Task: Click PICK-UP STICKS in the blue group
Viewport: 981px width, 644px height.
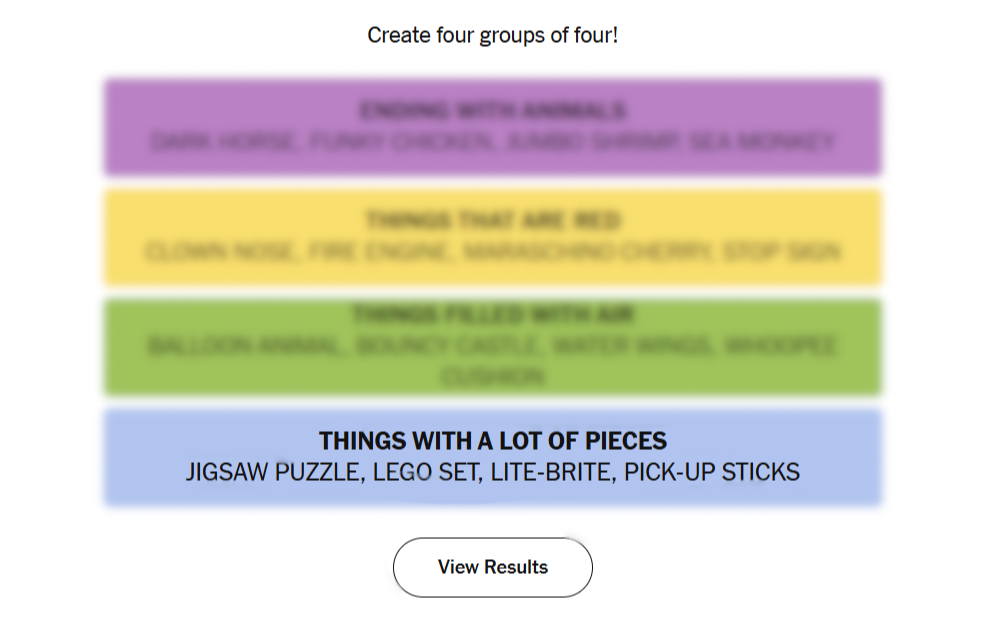Action: (712, 472)
